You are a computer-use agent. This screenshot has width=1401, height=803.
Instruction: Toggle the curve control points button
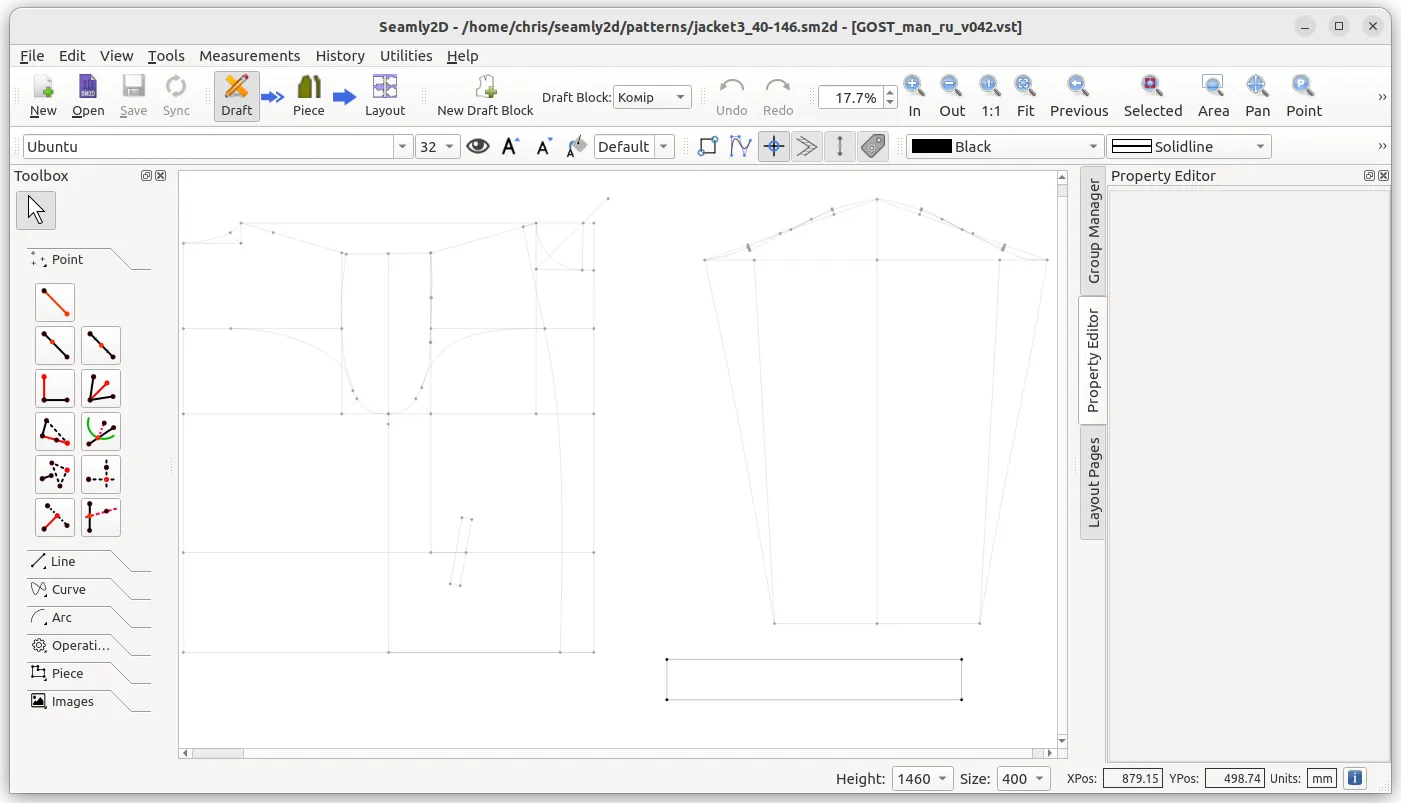(x=740, y=147)
